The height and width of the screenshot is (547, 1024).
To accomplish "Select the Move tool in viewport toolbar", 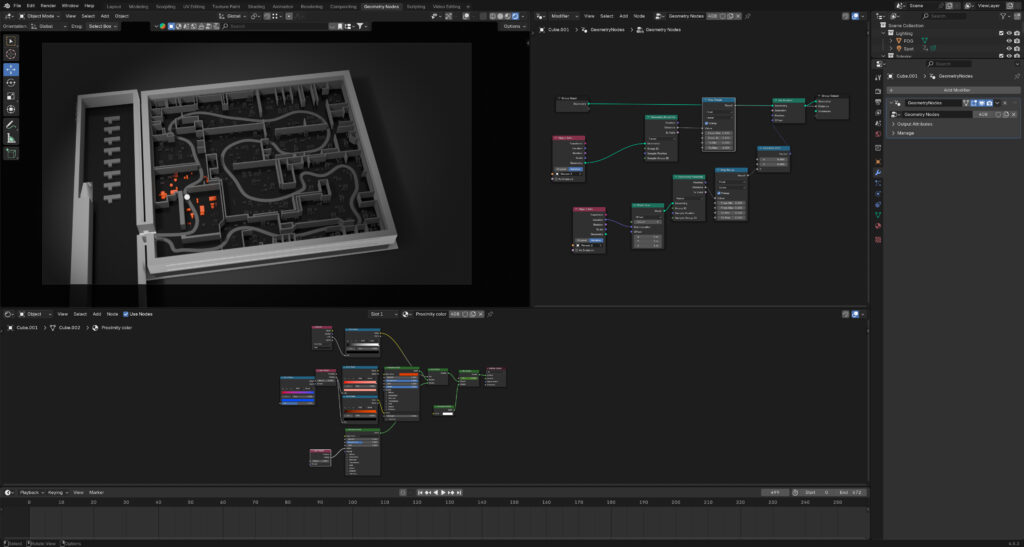I will tap(11, 69).
